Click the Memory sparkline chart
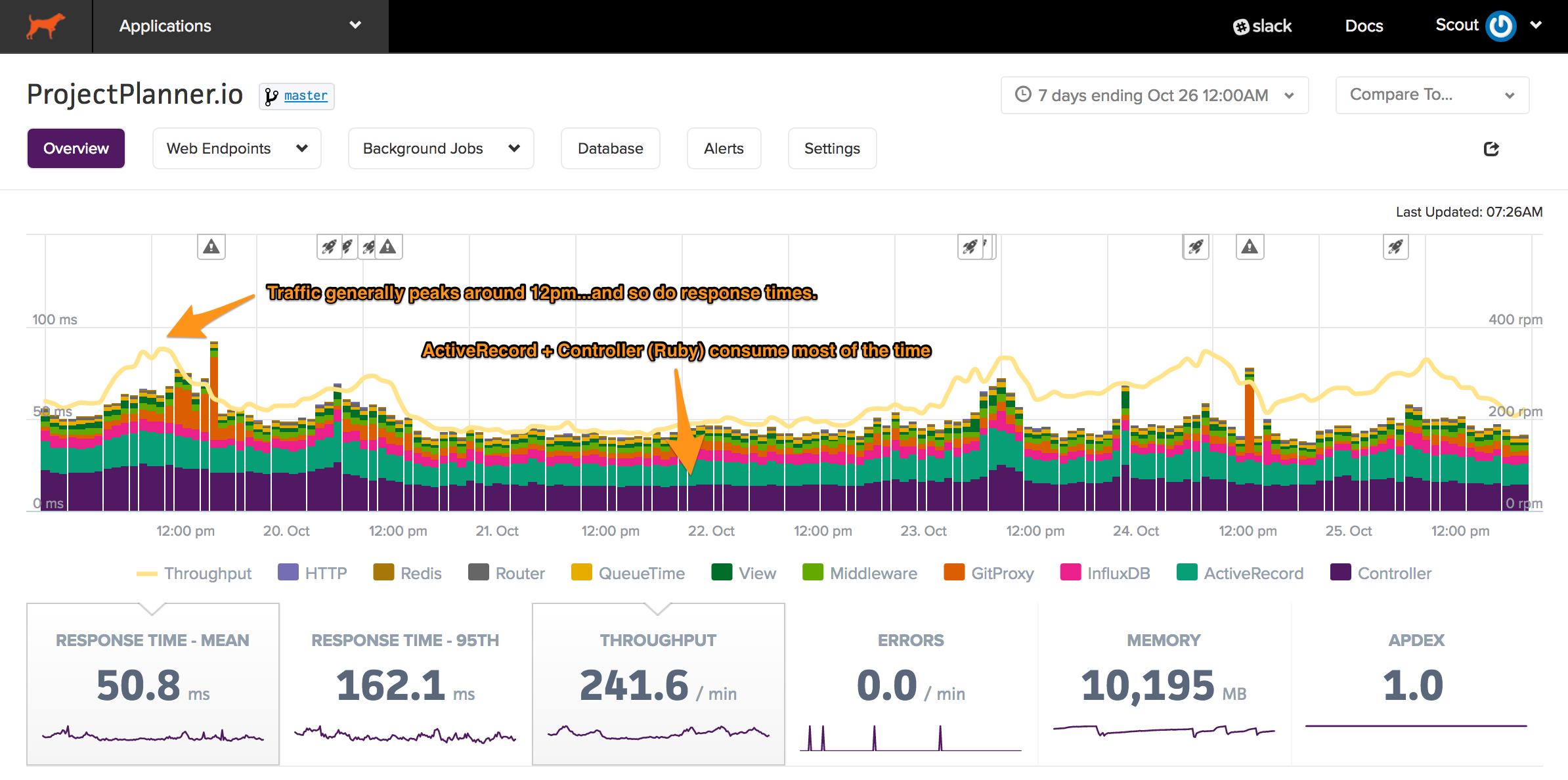1568x780 pixels. [1164, 731]
